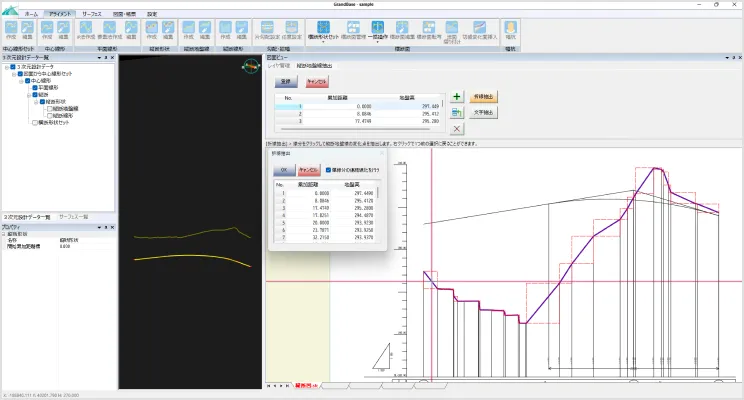Toggle the 3次元設計データ root checkbox
Image resolution: width=744 pixels, height=400 pixels.
click(13, 67)
